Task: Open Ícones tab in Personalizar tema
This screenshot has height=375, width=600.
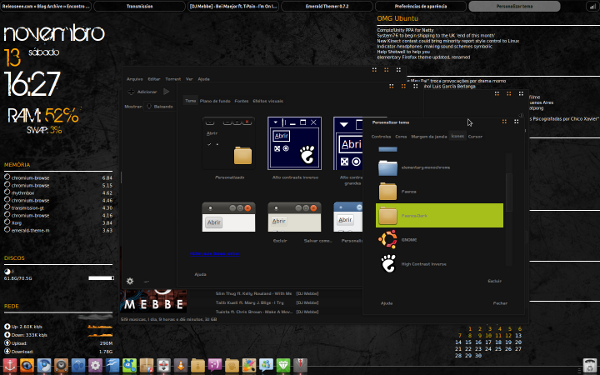Action: click(458, 136)
